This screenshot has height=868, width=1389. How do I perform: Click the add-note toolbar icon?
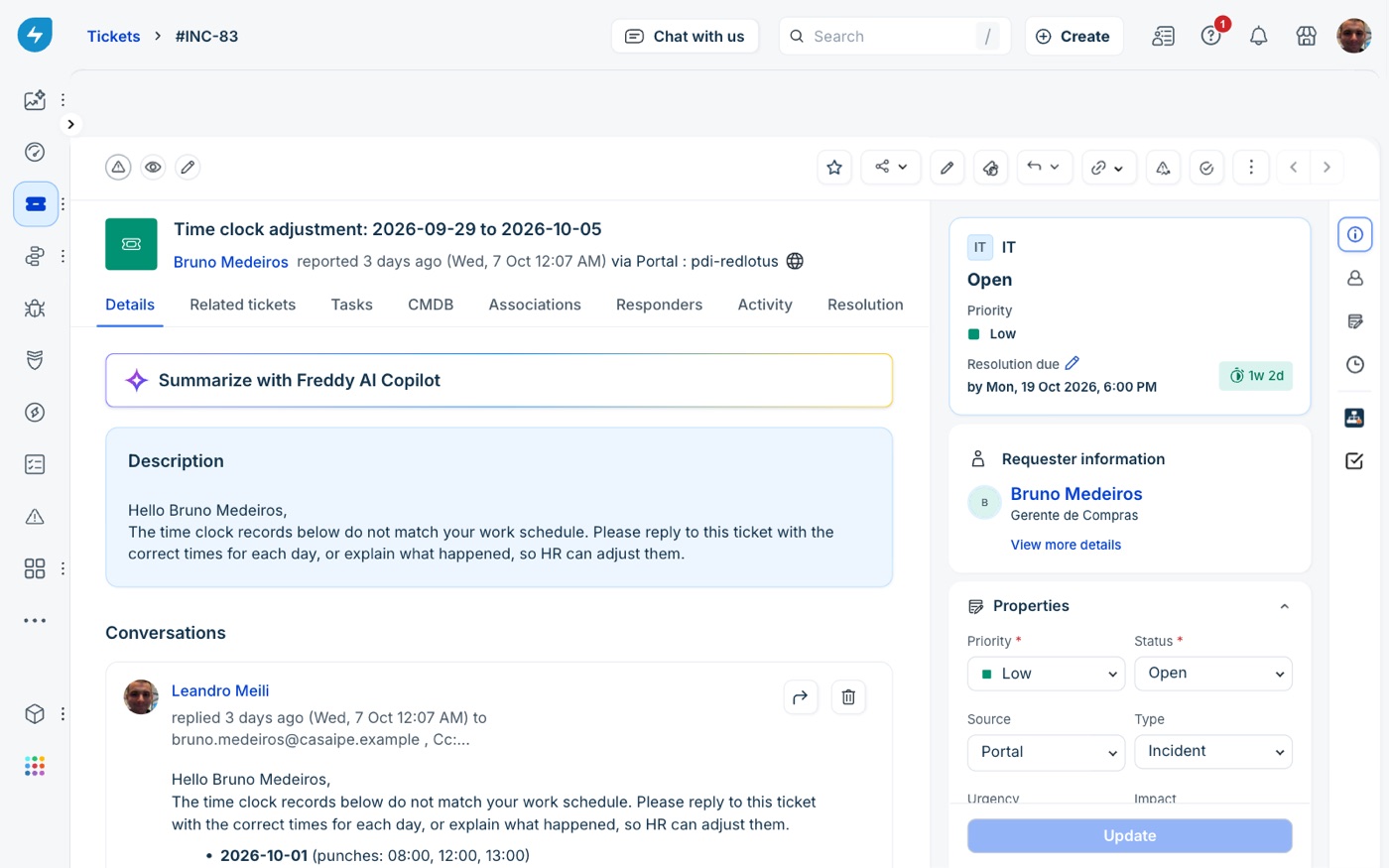[990, 168]
